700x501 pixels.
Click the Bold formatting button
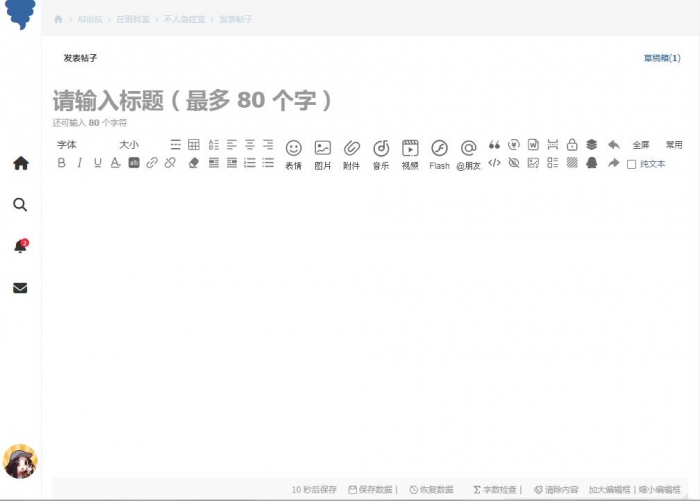(x=62, y=163)
